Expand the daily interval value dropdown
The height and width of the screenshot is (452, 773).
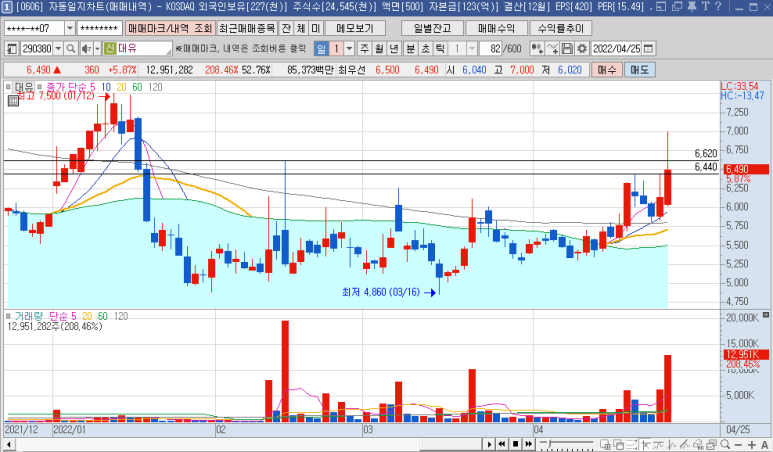tap(349, 48)
